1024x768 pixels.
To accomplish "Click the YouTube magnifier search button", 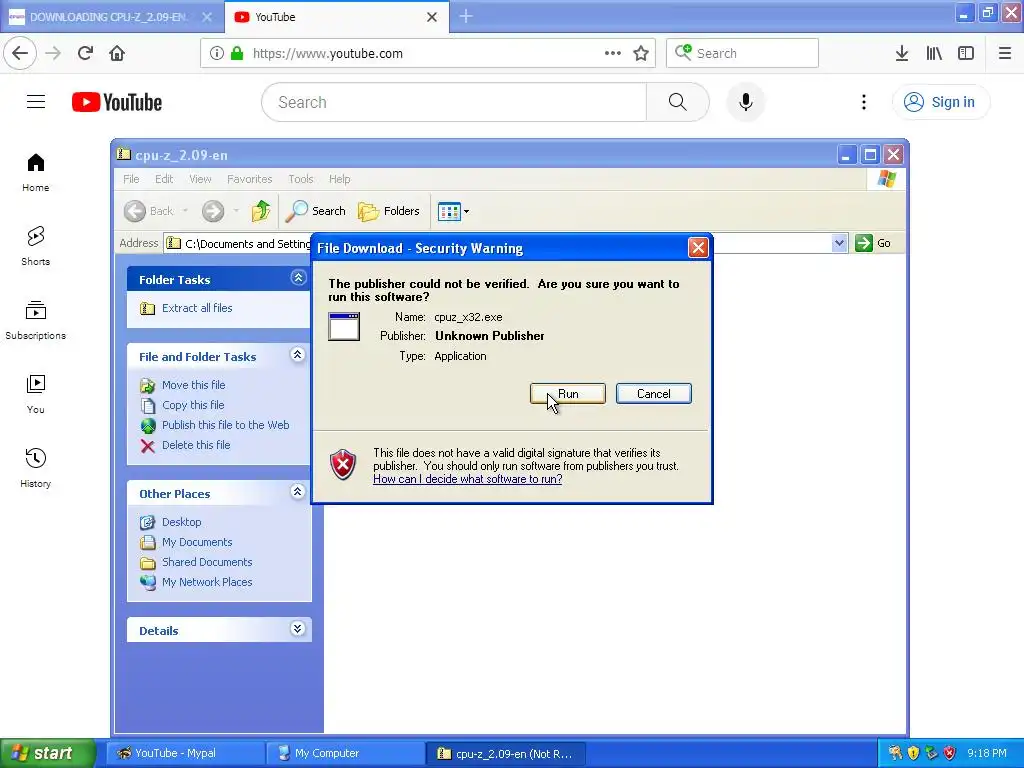I will point(678,103).
